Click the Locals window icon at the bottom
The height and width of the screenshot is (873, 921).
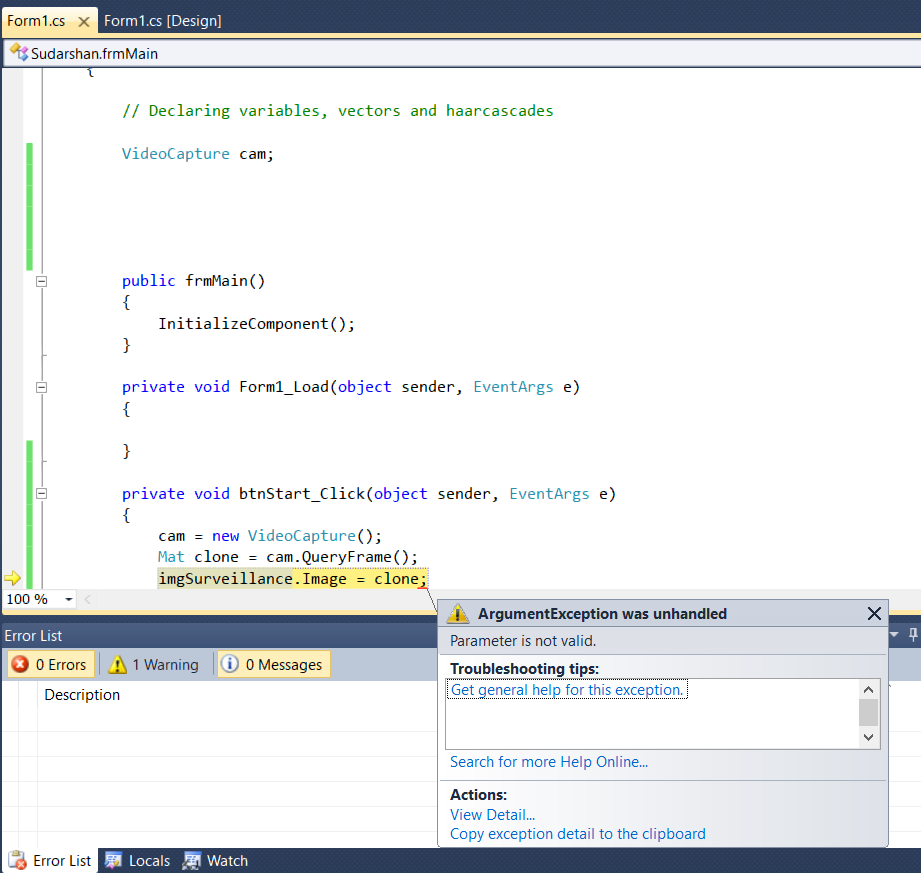113,860
